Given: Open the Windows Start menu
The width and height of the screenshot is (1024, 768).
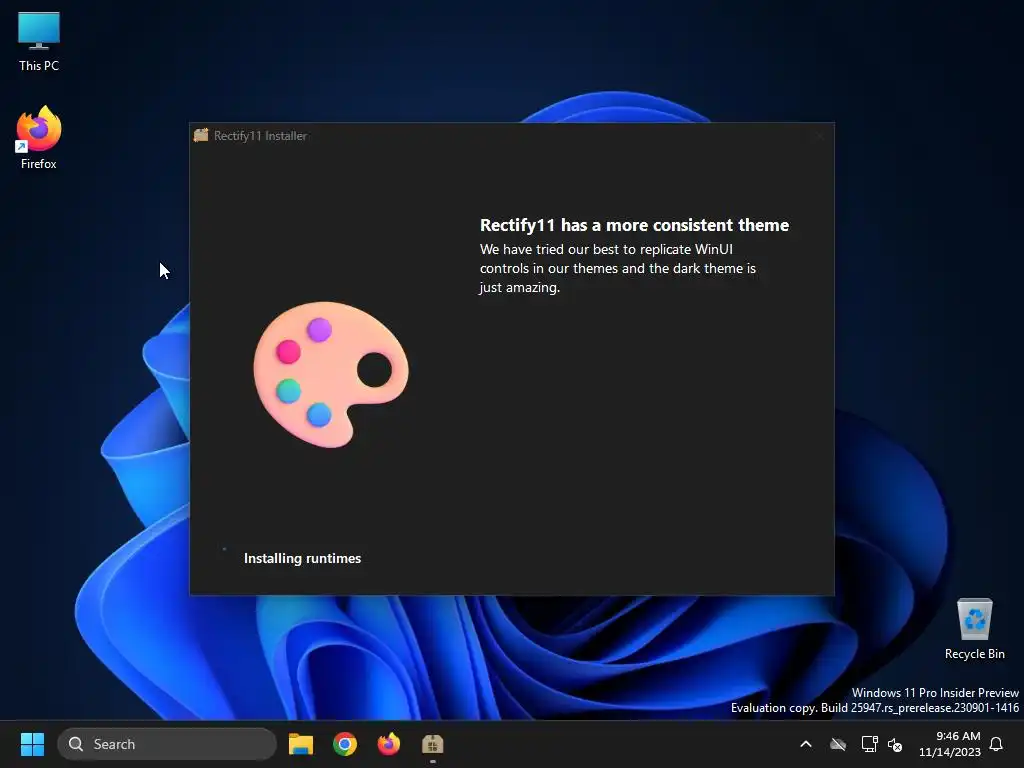Looking at the screenshot, I should point(32,744).
